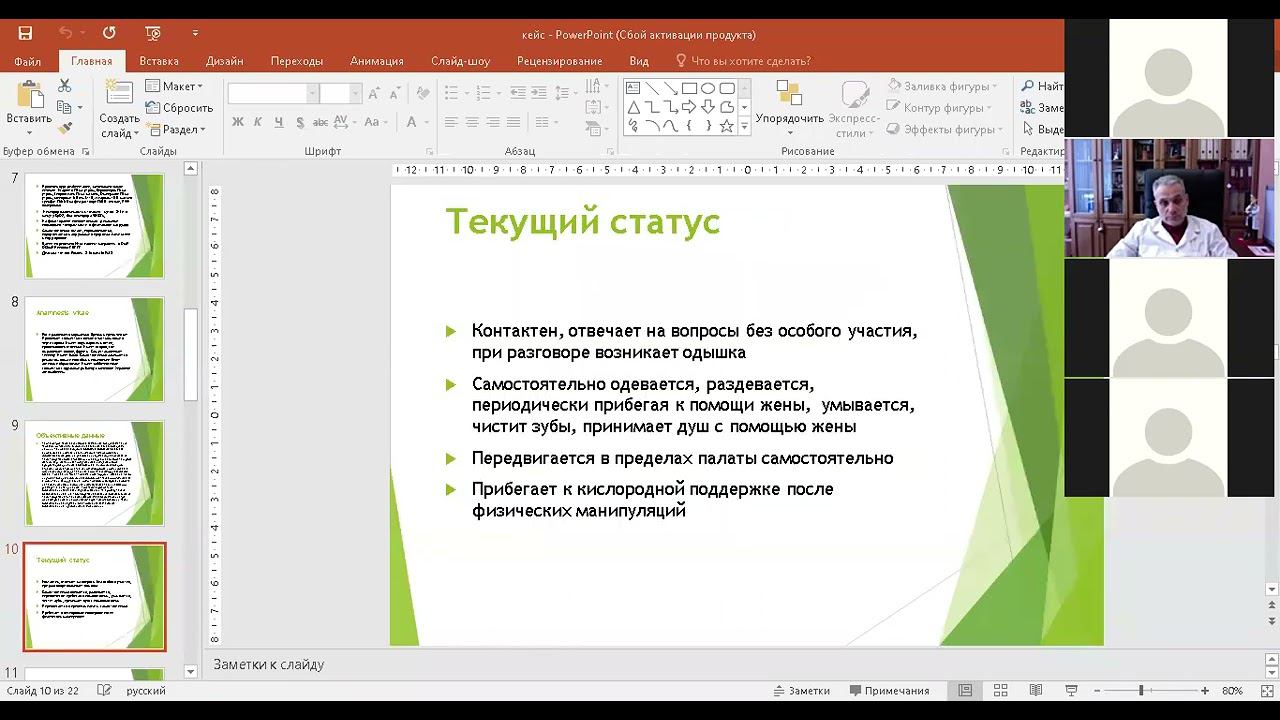The height and width of the screenshot is (720, 1280).
Task: Apply strikethrough with the abc button
Action: (x=320, y=122)
